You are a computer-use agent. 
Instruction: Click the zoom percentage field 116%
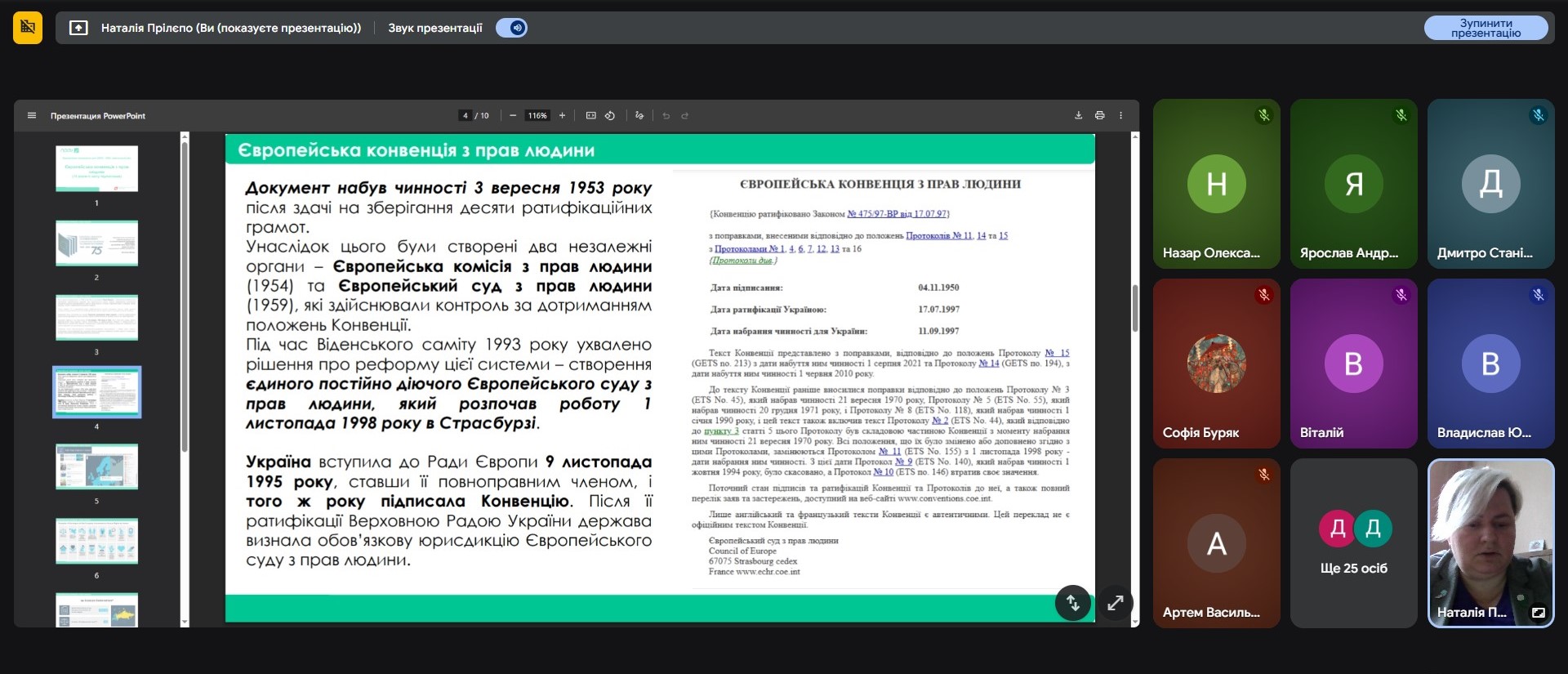point(537,116)
